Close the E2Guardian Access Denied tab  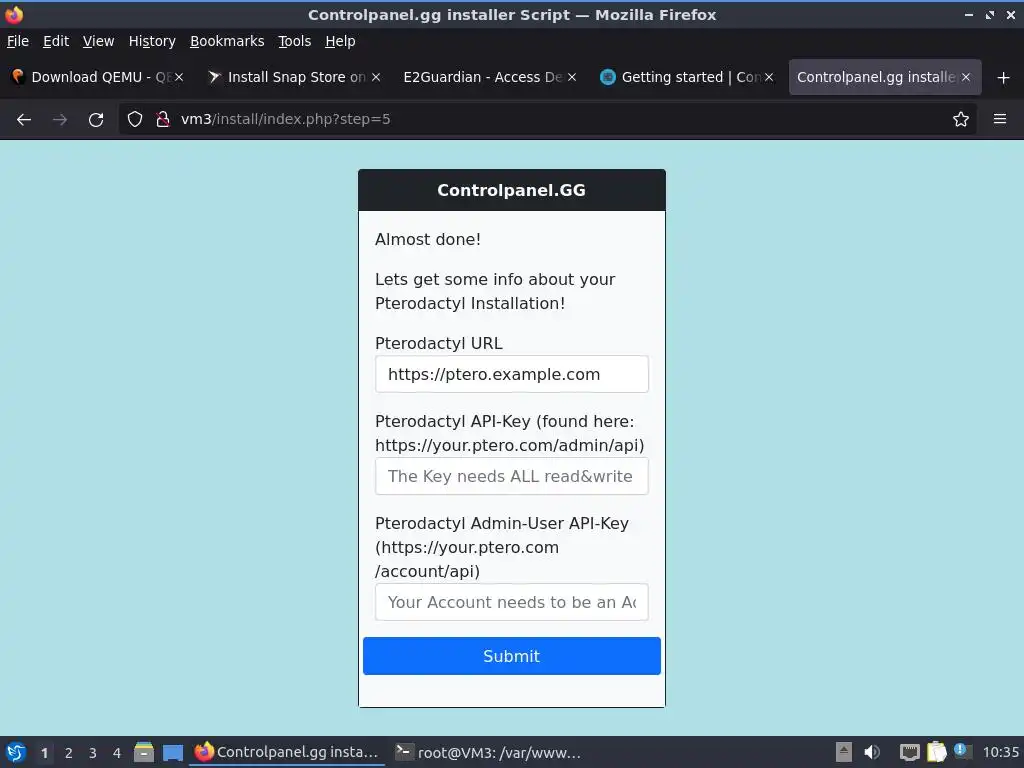(572, 77)
